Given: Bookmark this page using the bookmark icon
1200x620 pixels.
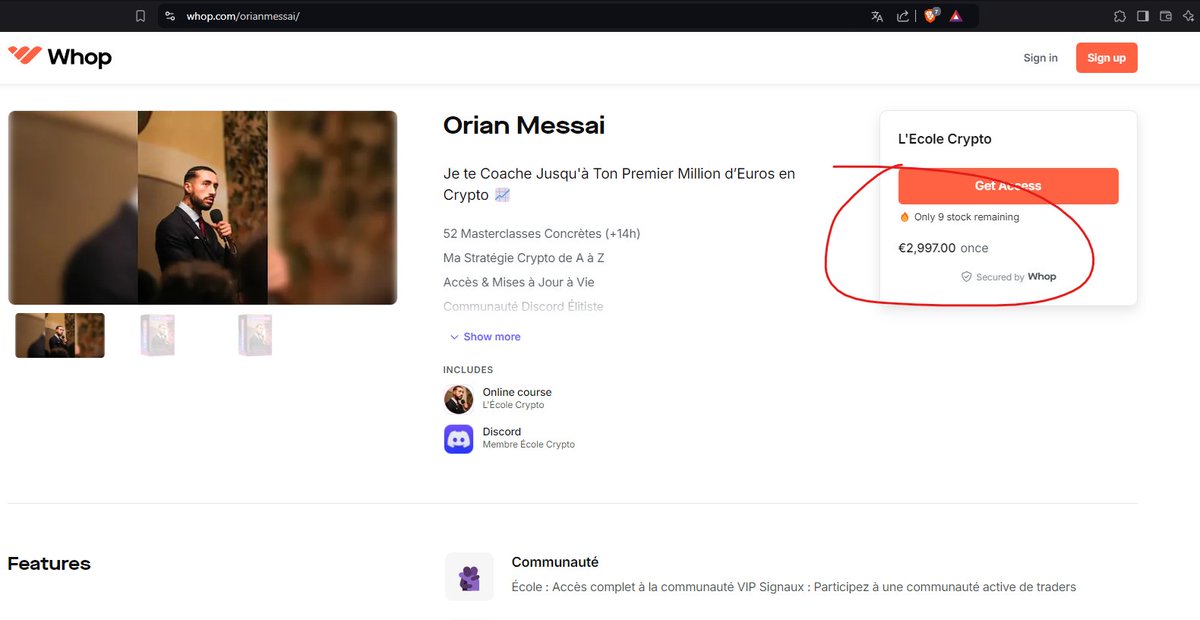Looking at the screenshot, I should [140, 16].
